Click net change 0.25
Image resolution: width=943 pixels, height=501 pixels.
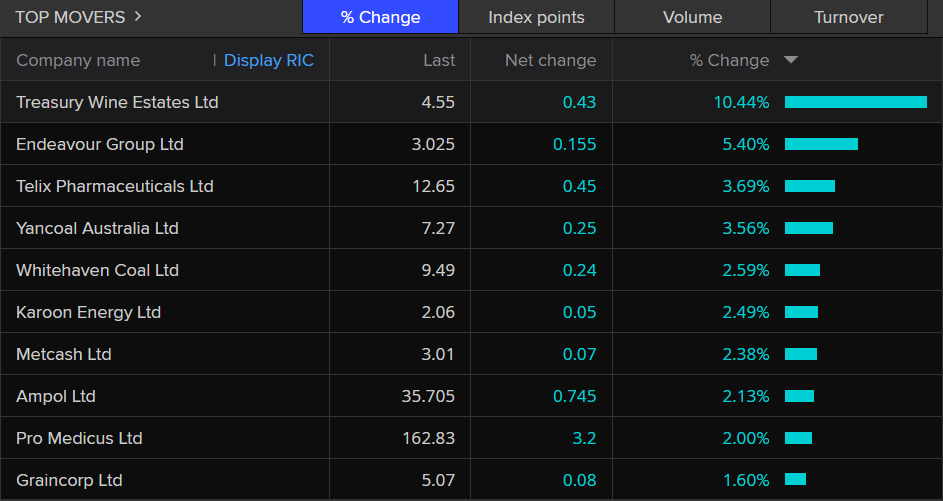click(x=579, y=228)
